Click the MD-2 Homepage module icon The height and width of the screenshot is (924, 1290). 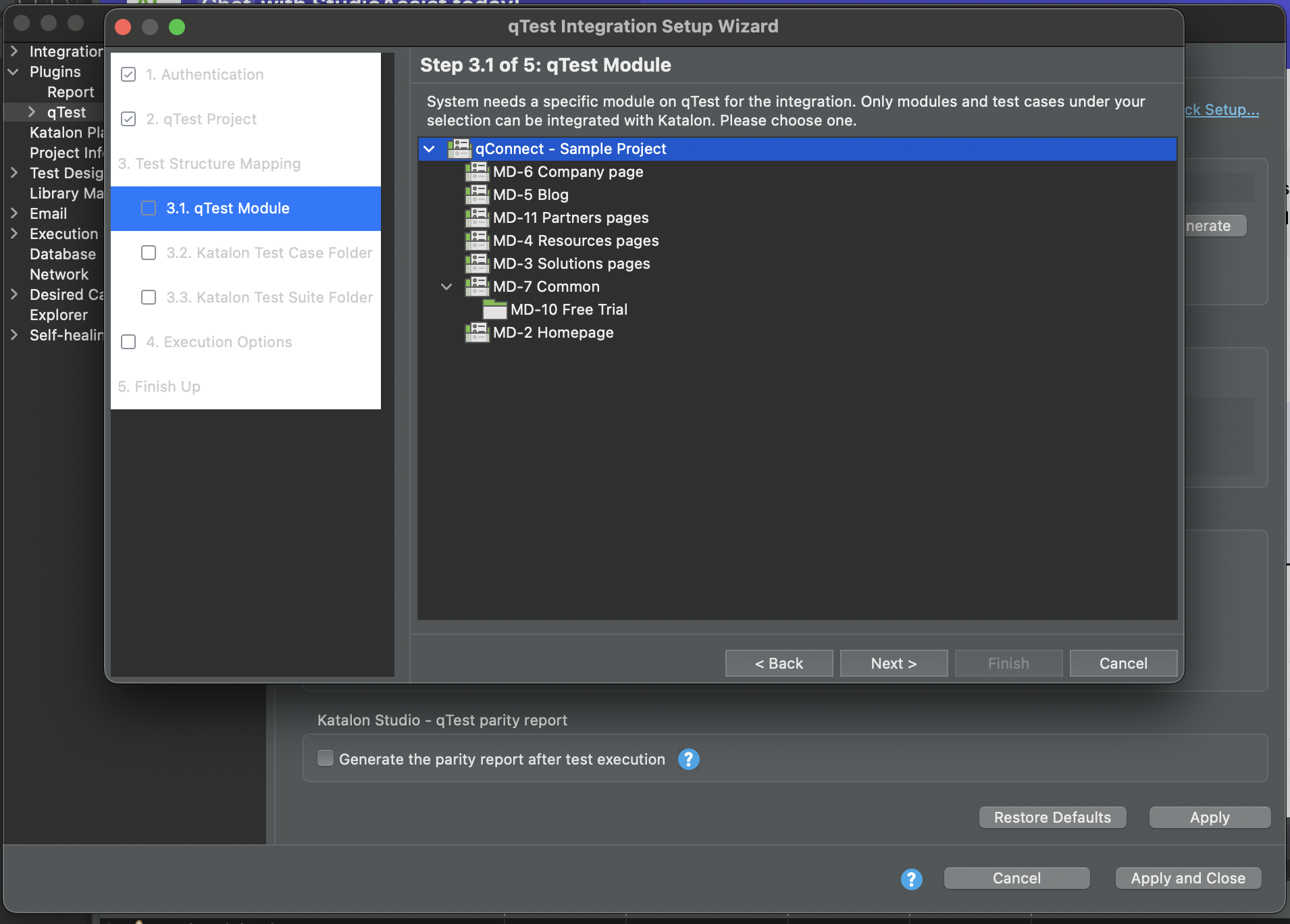pyautogui.click(x=478, y=332)
